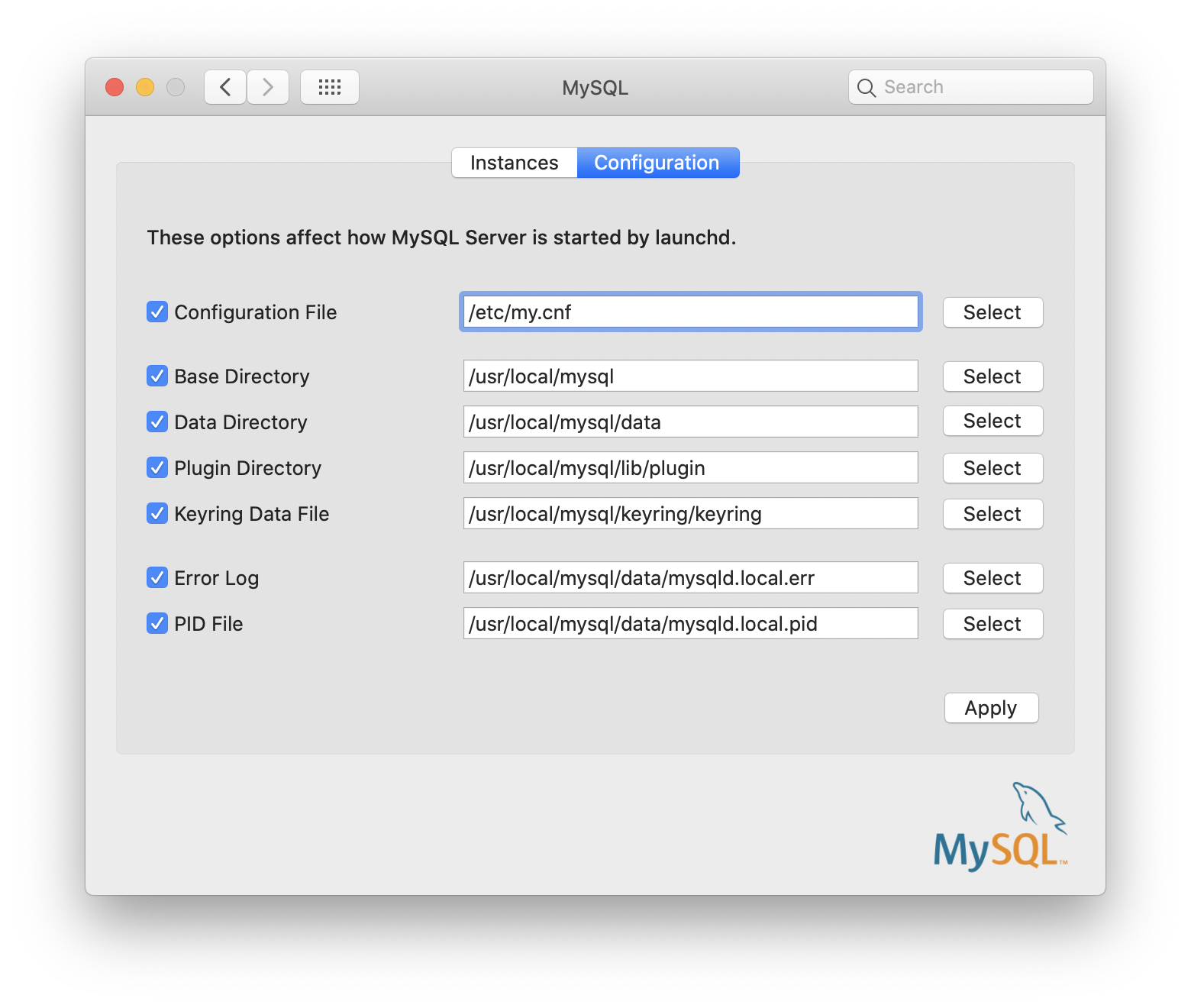Minimize the MySQL window with yellow button
The image size is (1191, 1008).
pos(145,87)
